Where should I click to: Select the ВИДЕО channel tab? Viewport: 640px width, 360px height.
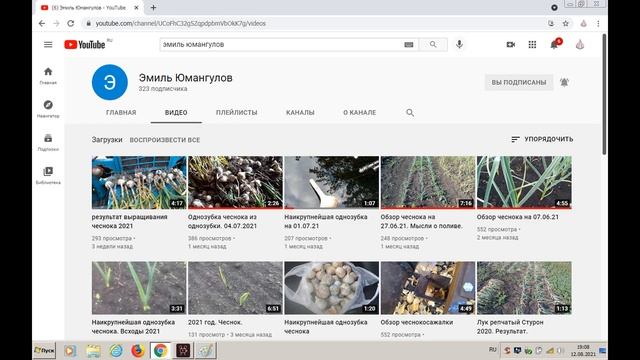click(x=176, y=113)
